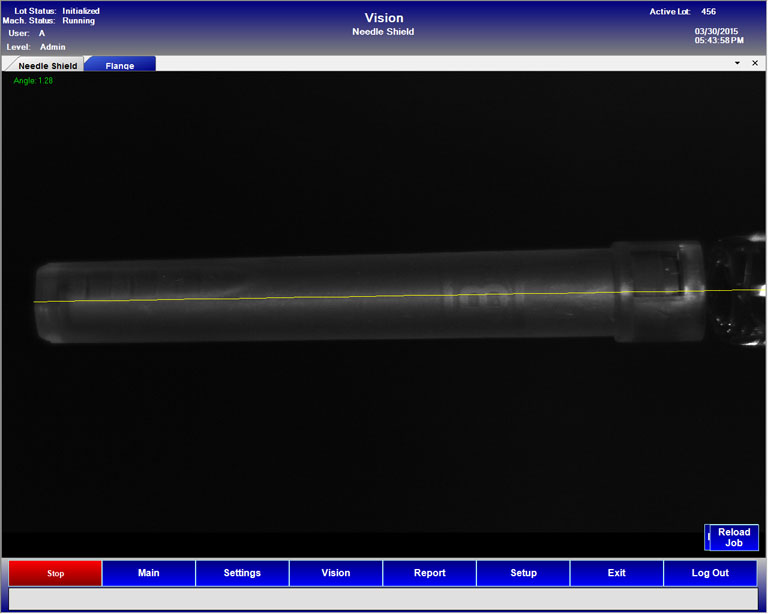This screenshot has width=768, height=614.
Task: Click the Active Lot number 456
Action: pyautogui.click(x=708, y=12)
